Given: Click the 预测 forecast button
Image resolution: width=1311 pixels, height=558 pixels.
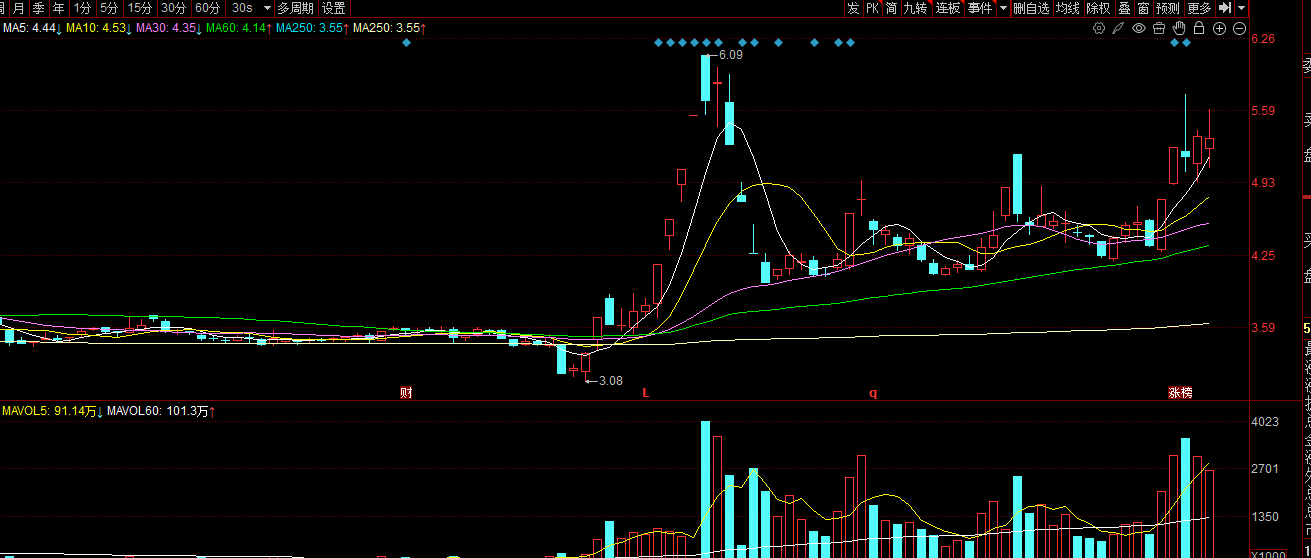Looking at the screenshot, I should click(x=1168, y=8).
